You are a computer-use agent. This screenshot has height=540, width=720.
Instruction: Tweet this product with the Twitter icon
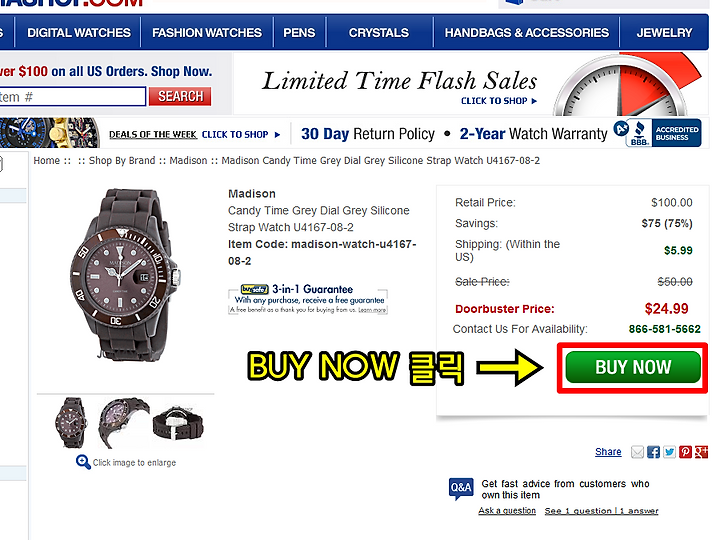click(x=669, y=452)
